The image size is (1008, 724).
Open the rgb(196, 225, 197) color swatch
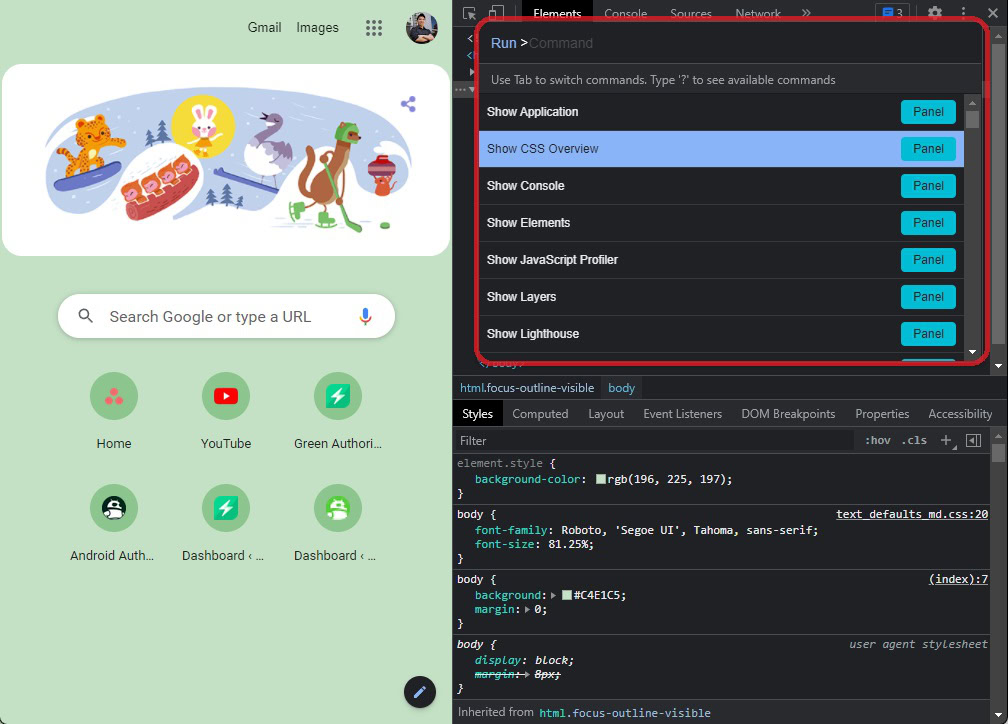click(x=600, y=479)
